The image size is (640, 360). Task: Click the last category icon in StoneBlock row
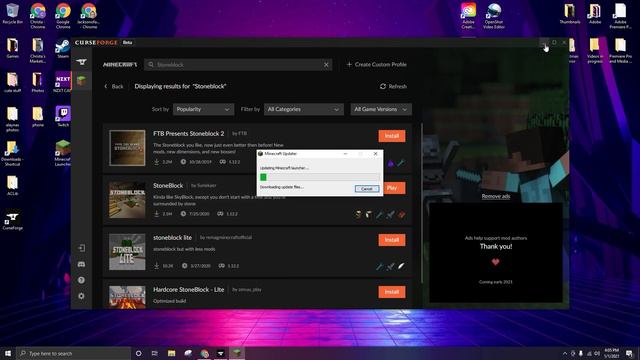(x=401, y=214)
